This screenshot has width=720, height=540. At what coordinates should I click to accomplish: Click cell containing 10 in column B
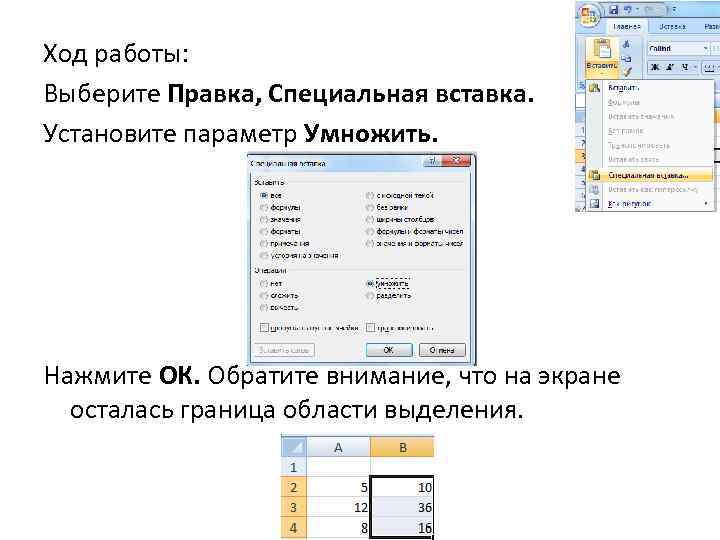point(402,487)
